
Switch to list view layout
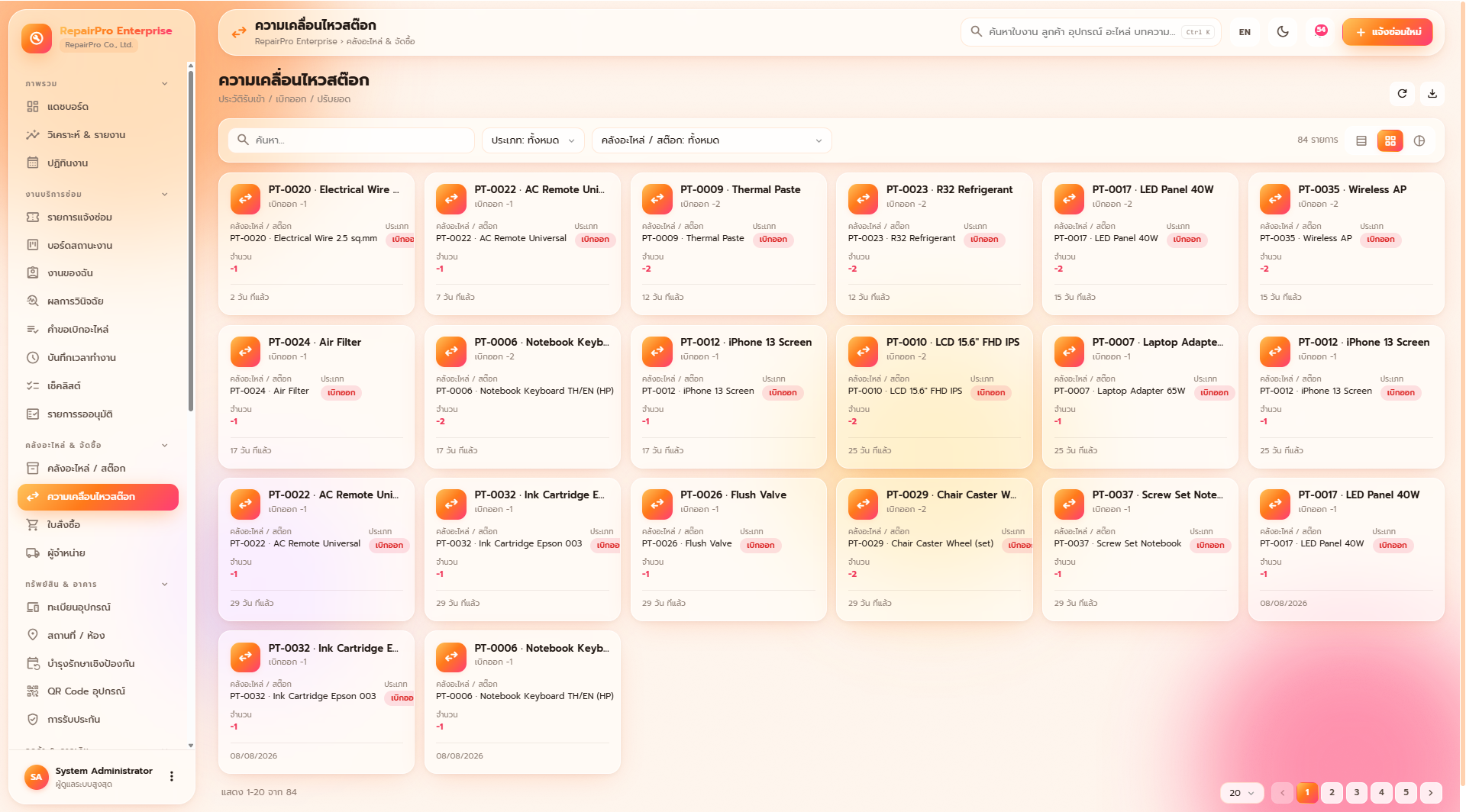[1361, 140]
